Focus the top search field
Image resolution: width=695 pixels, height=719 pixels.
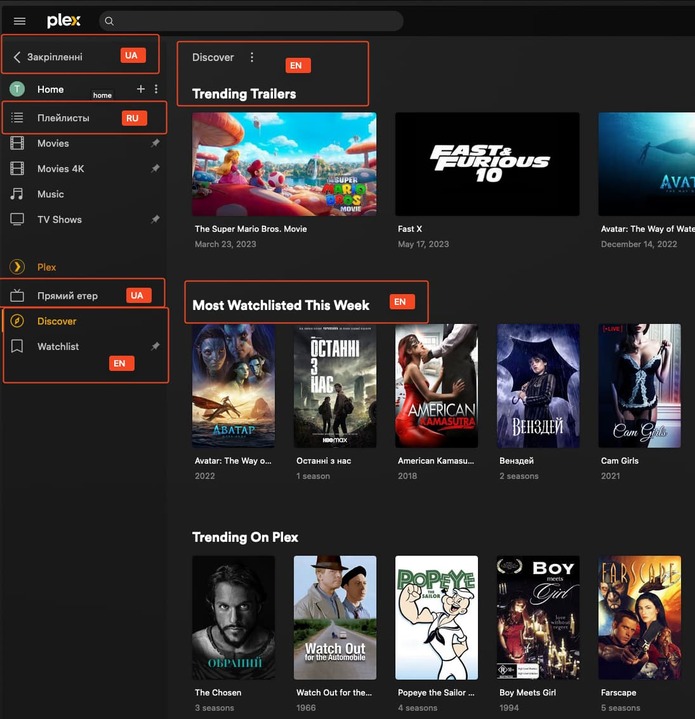click(251, 21)
